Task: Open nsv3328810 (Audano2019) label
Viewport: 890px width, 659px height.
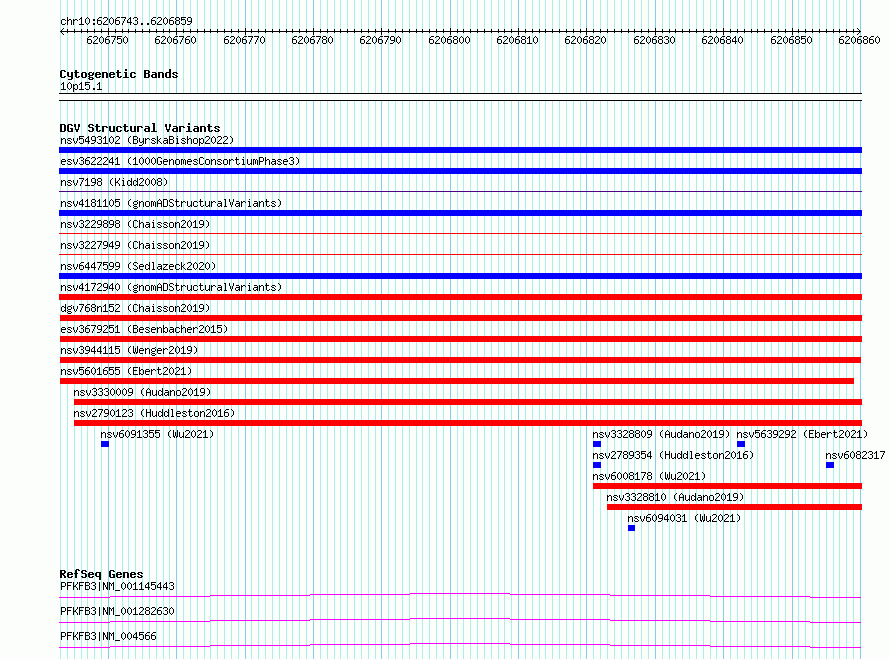Action: coord(675,497)
